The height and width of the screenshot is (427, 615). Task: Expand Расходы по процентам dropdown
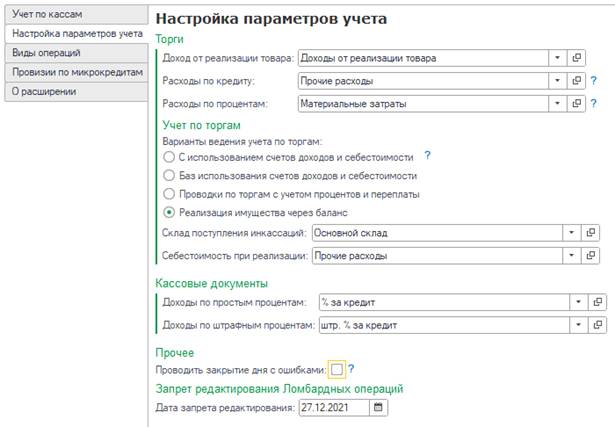(557, 104)
